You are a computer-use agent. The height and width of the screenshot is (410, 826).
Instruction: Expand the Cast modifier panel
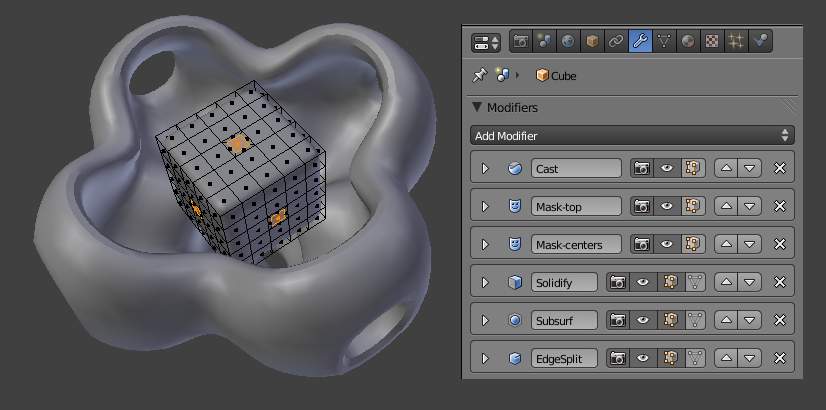(485, 169)
